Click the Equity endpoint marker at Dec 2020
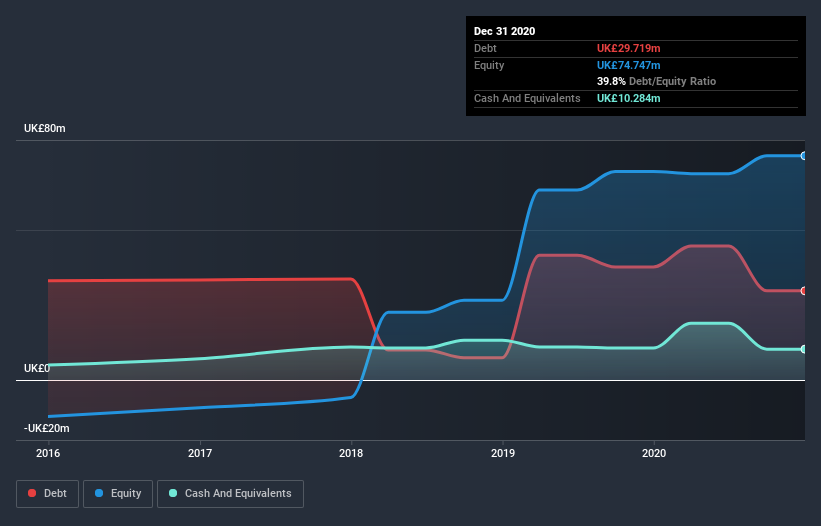This screenshot has height=526, width=821. (803, 156)
